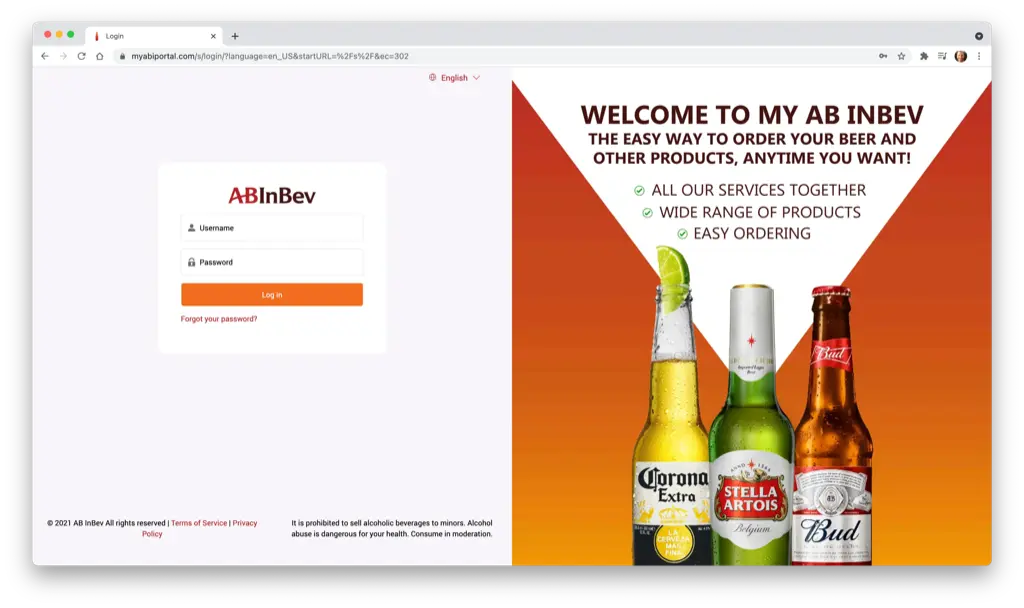This screenshot has height=608, width=1024.
Task: Open Chrome's three-dot menu
Action: click(981, 57)
